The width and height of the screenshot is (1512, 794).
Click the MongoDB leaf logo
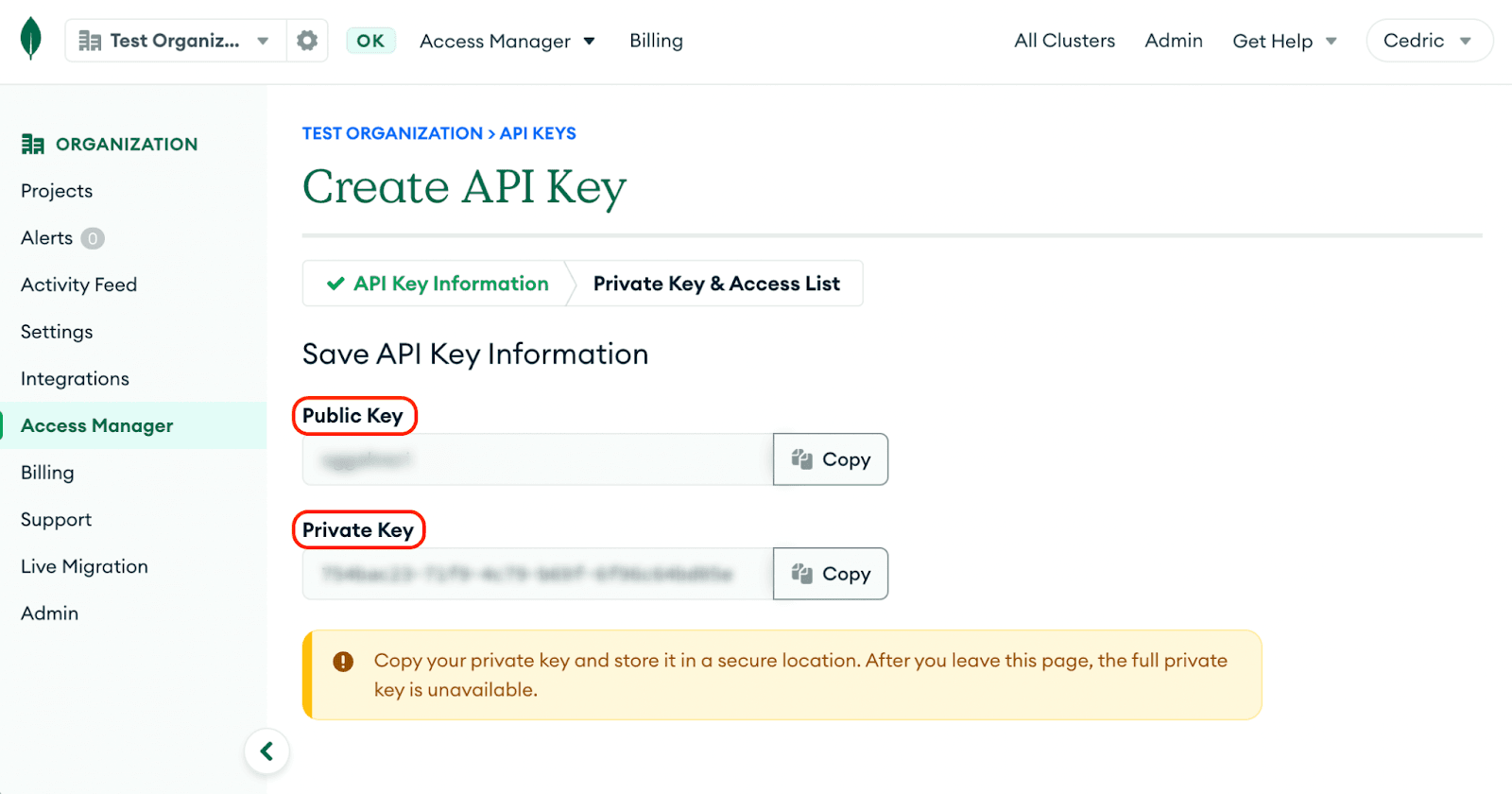31,39
